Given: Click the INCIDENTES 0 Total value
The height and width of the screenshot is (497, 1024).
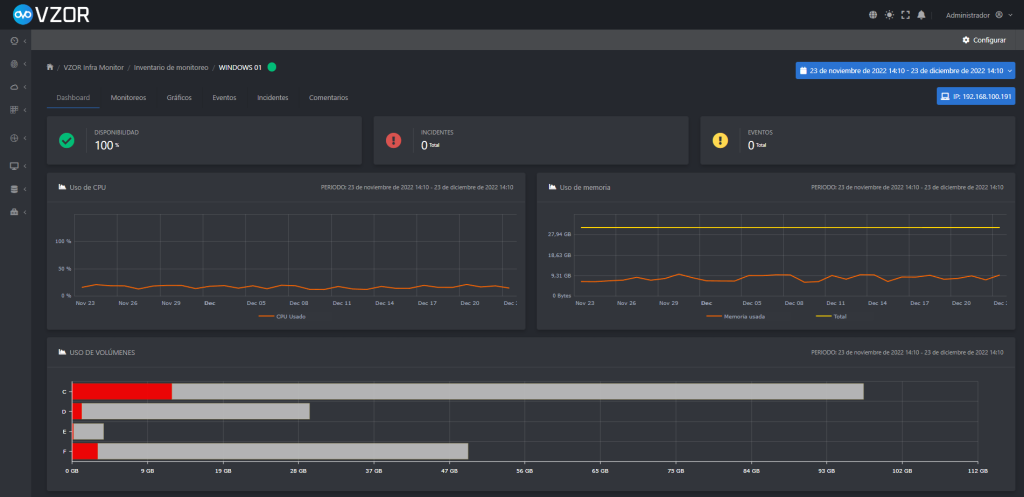Looking at the screenshot, I should tap(430, 145).
